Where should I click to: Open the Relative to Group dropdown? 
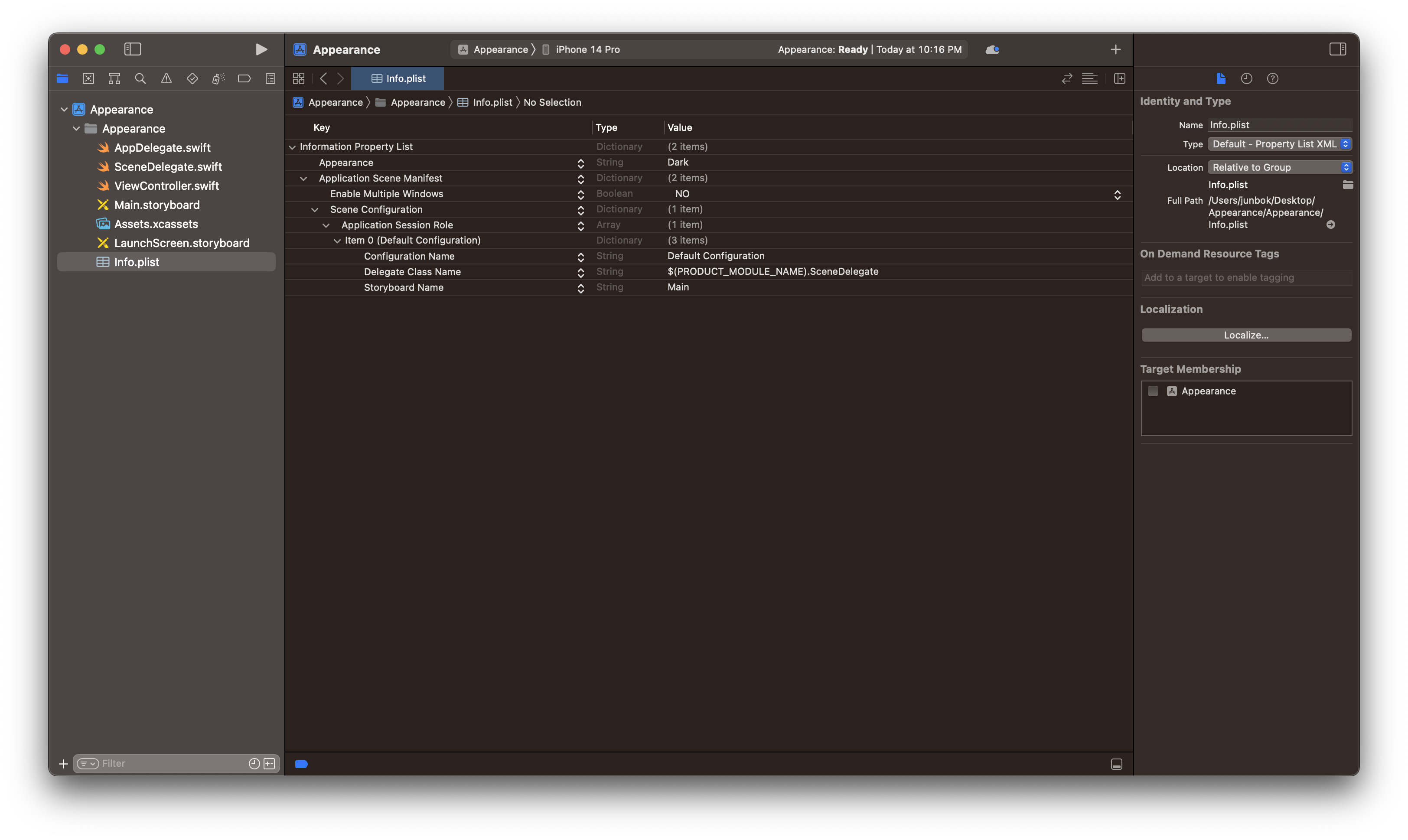pyautogui.click(x=1280, y=168)
